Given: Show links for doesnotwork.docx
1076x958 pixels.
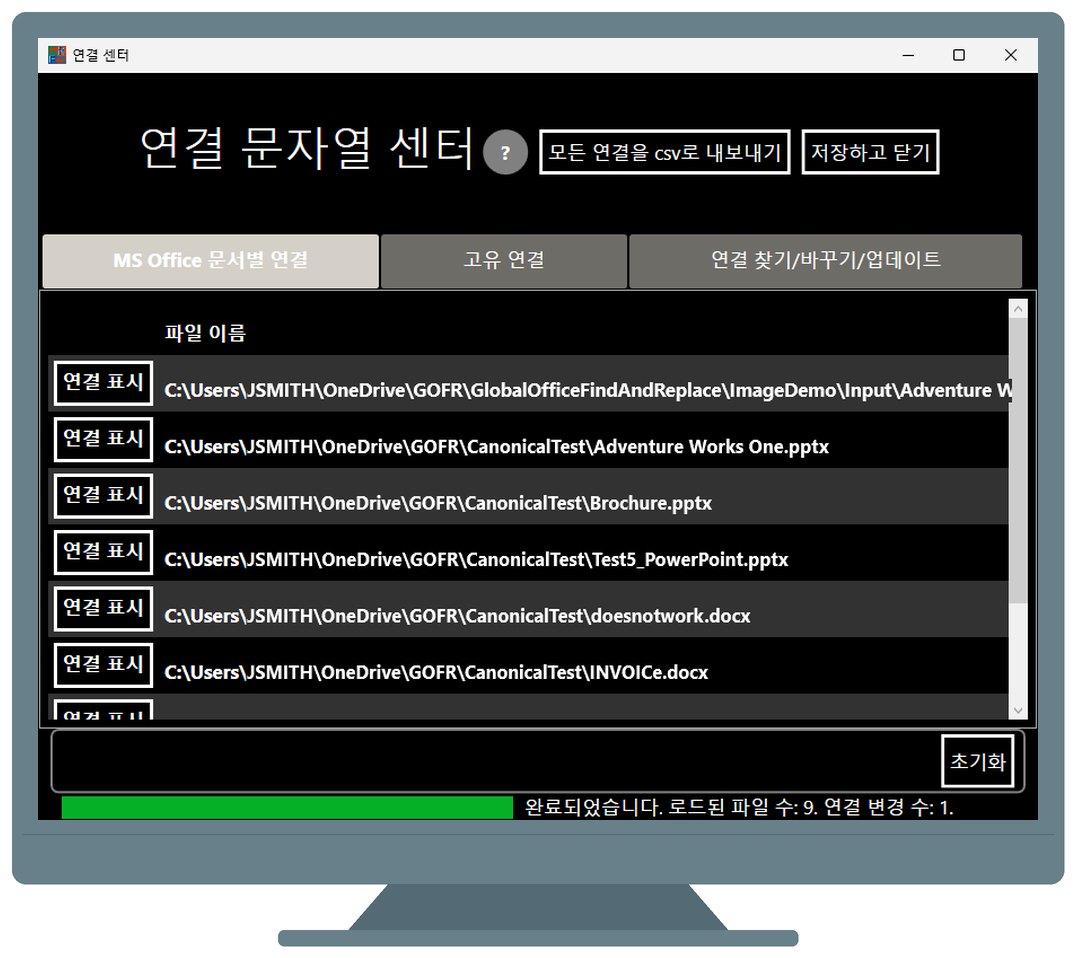Looking at the screenshot, I should [104, 608].
